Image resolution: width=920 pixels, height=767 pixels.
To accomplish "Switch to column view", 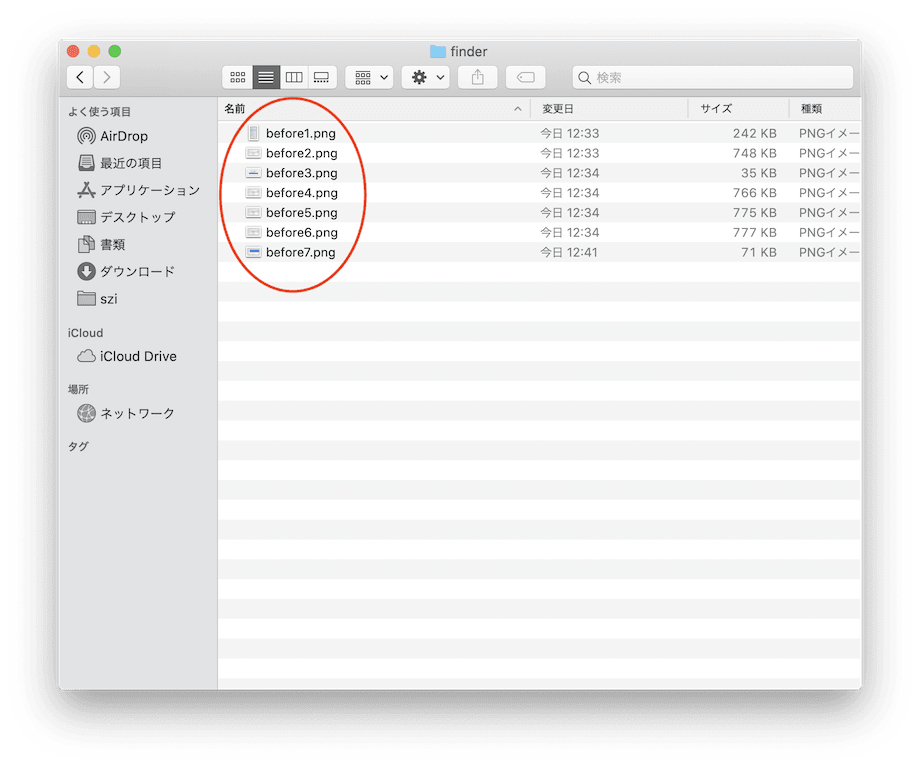I will click(294, 77).
